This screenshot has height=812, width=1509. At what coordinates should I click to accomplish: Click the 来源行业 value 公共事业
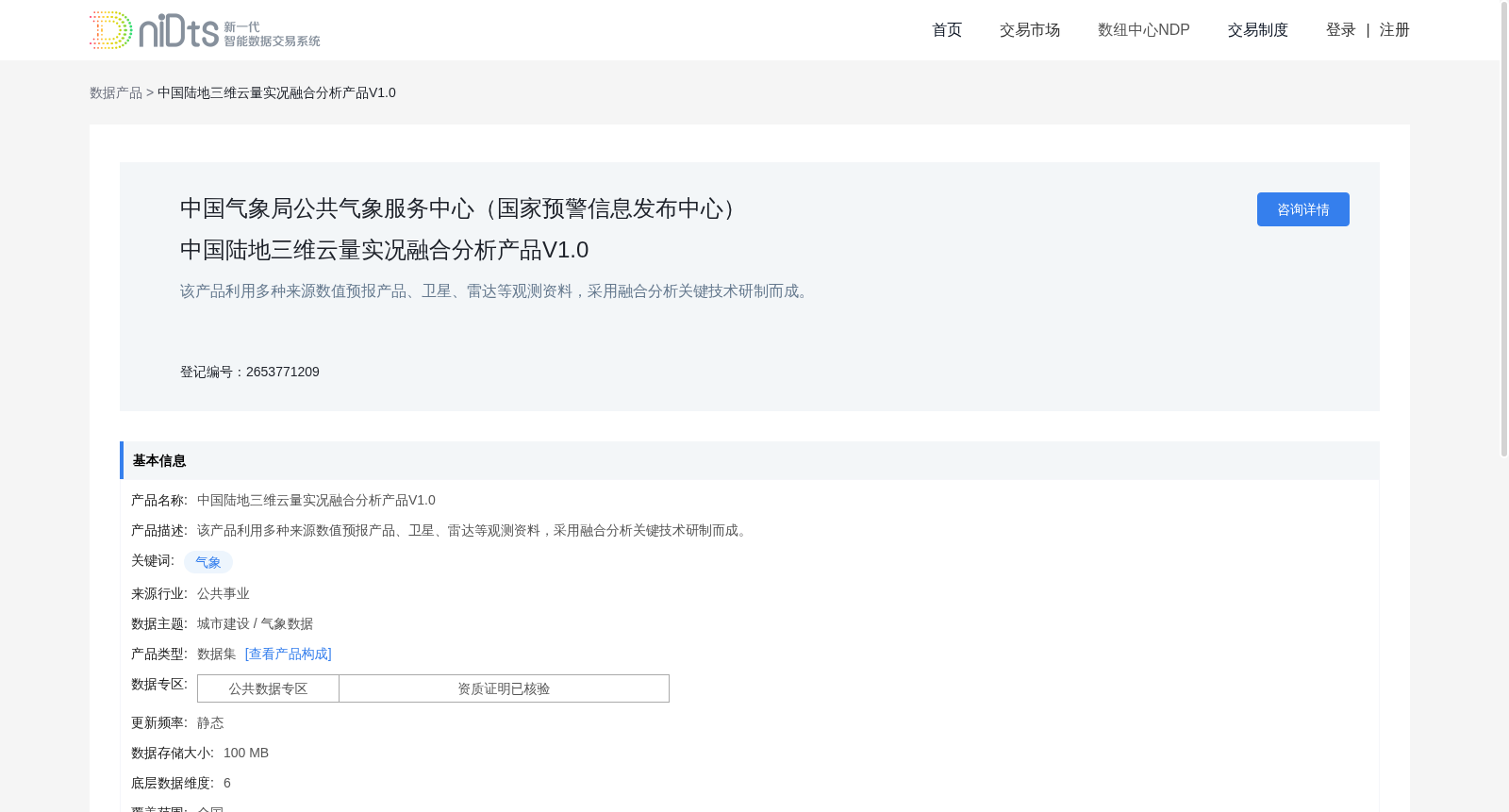click(224, 593)
